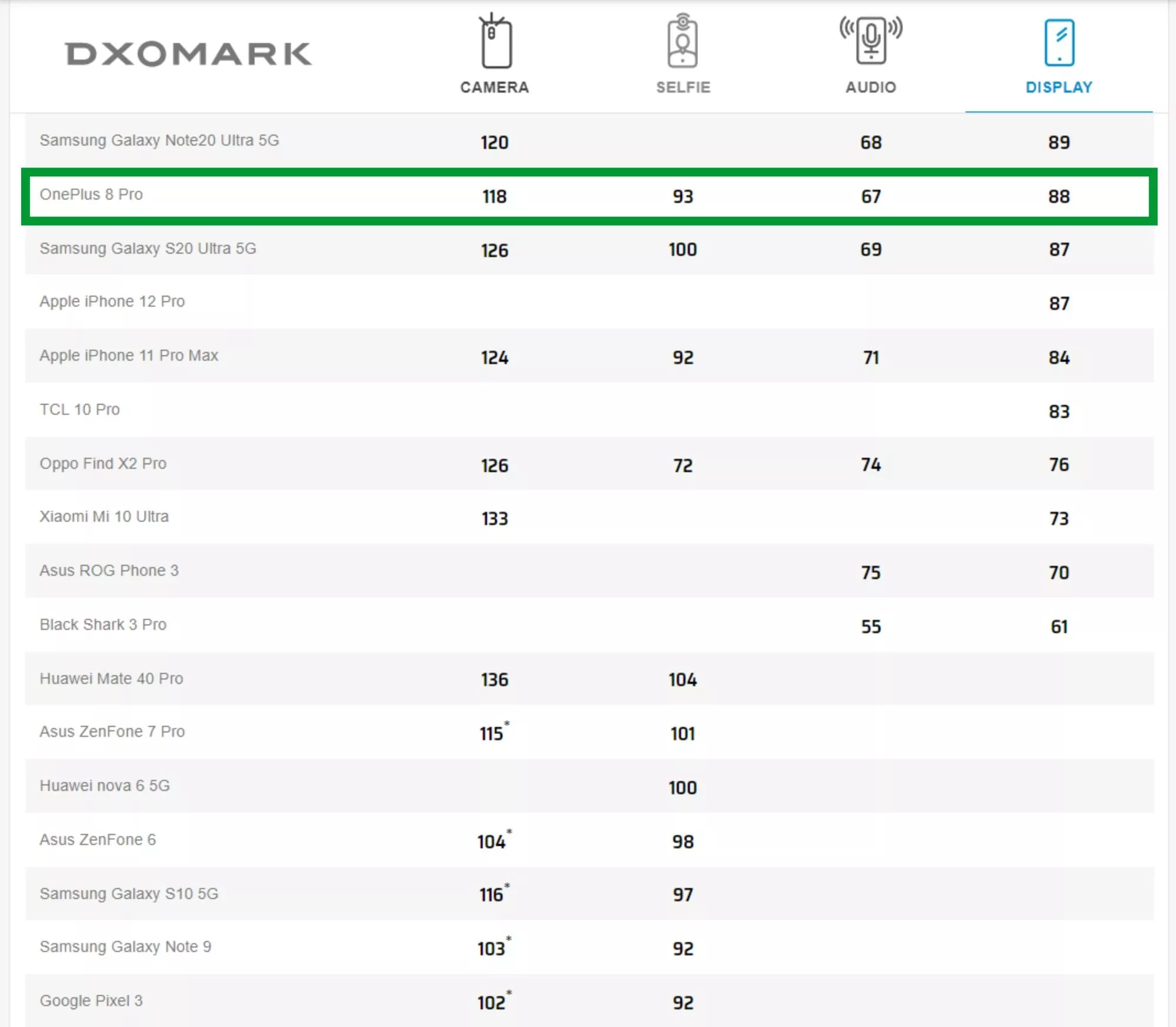Select Huawei Mate 40 Pro selfie score 104
The image size is (1176, 1027).
tap(683, 681)
